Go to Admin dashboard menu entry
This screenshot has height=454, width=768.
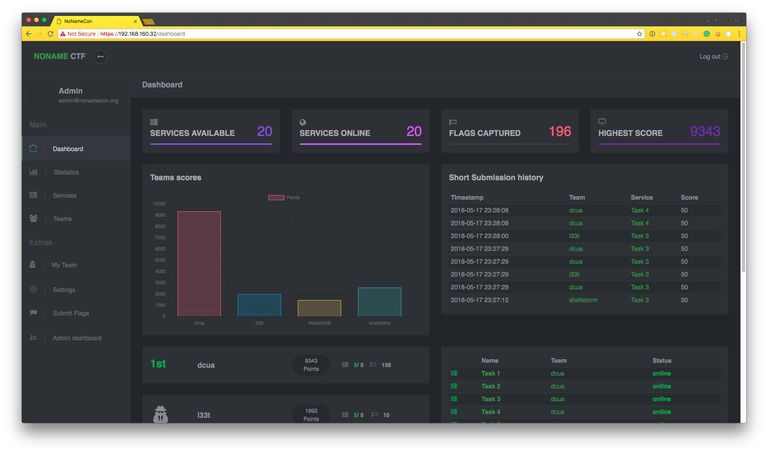click(76, 338)
